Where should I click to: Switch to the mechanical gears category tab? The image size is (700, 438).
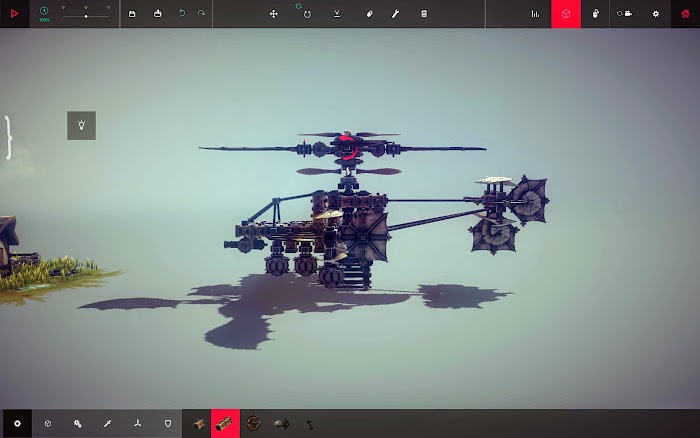click(x=78, y=423)
